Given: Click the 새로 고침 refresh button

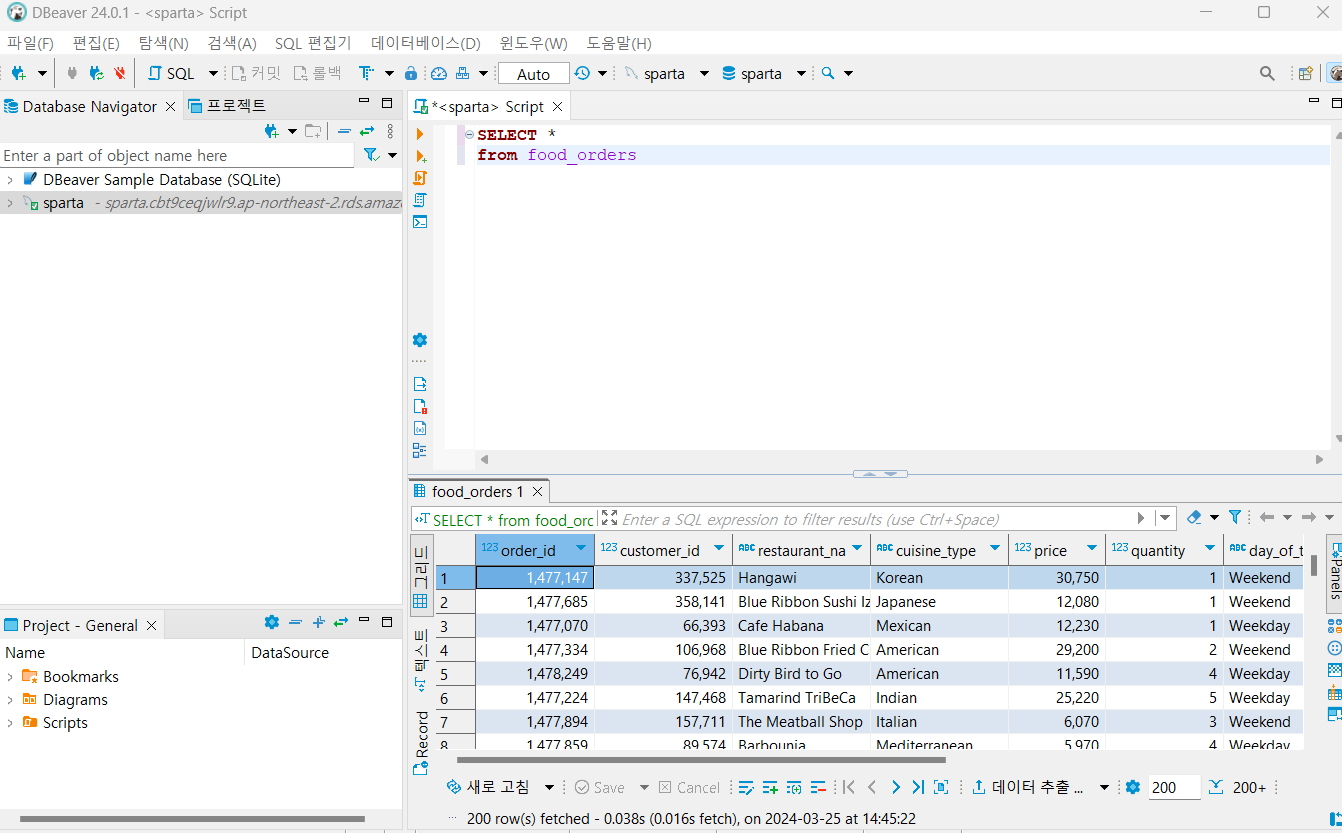Looking at the screenshot, I should (x=489, y=788).
